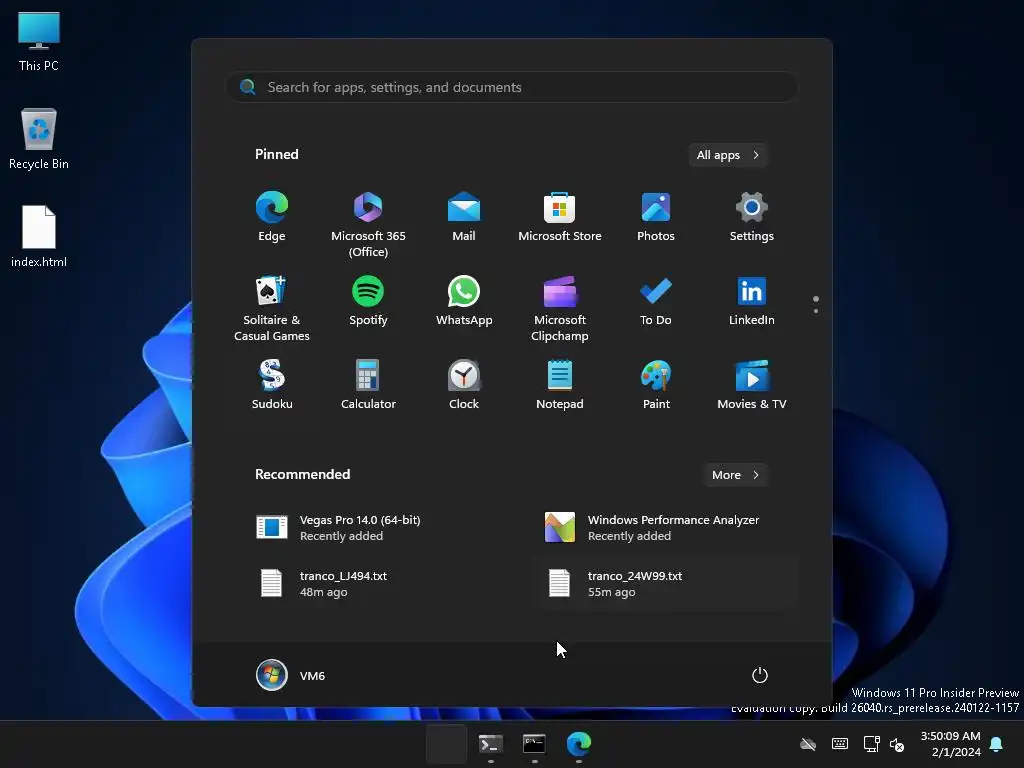This screenshot has height=768, width=1024.
Task: Switch to Command Prompt in taskbar
Action: pyautogui.click(x=534, y=744)
